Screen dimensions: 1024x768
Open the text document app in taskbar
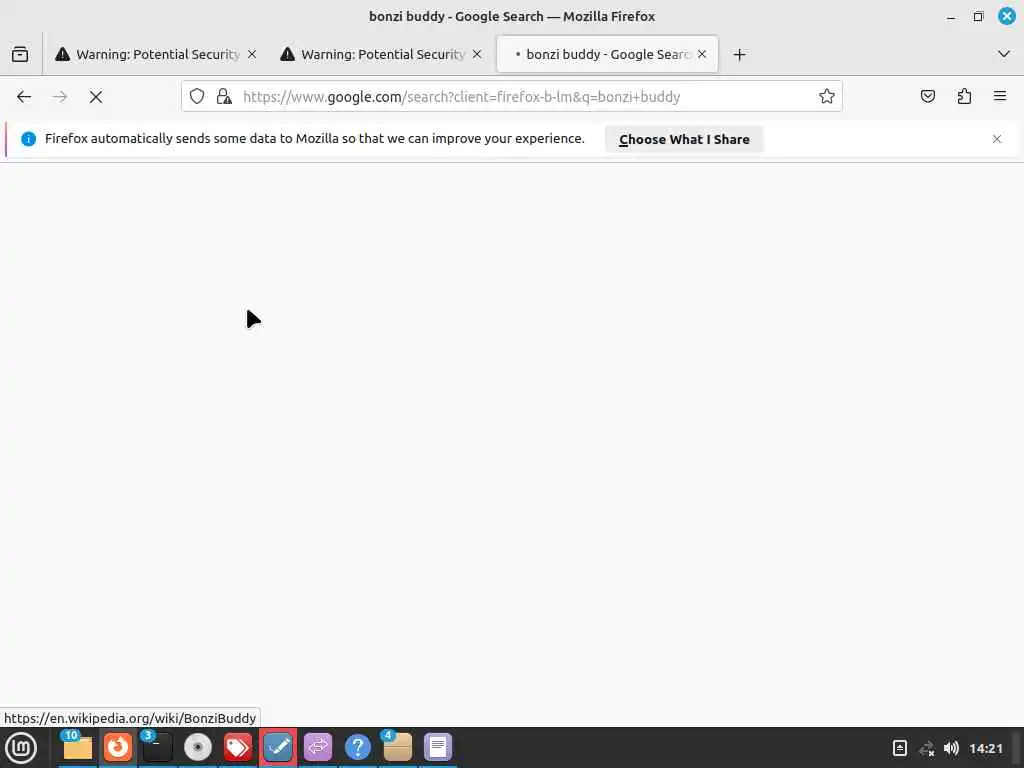coord(438,748)
